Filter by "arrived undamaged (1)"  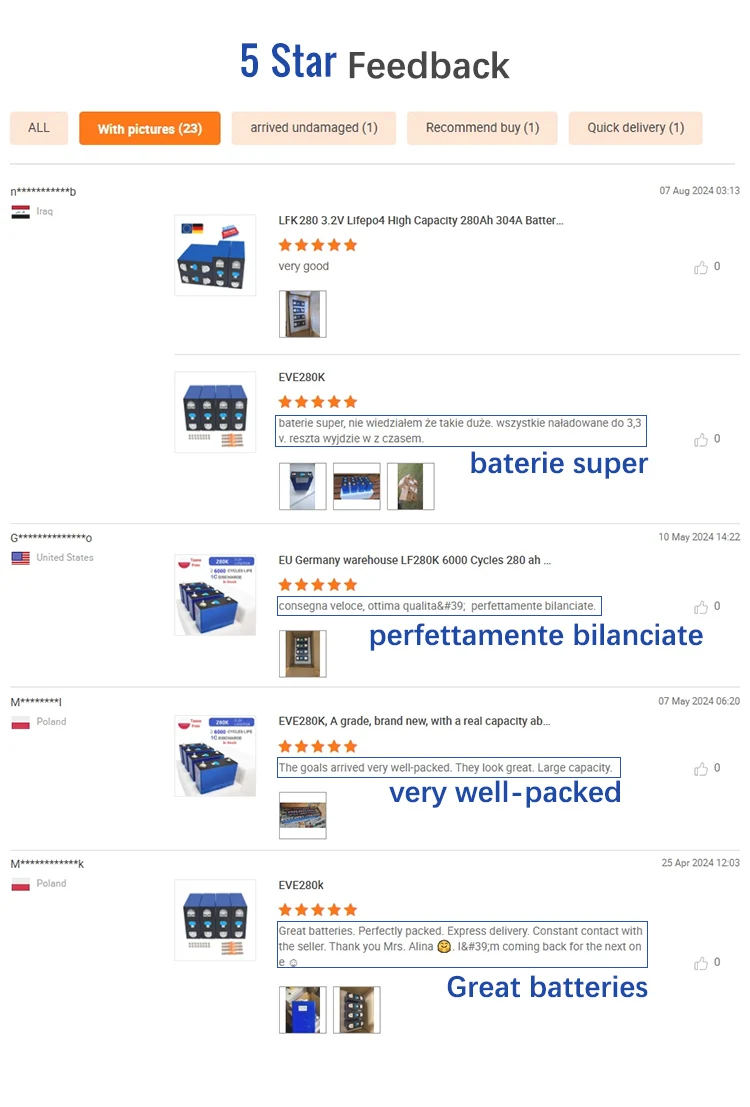[314, 128]
